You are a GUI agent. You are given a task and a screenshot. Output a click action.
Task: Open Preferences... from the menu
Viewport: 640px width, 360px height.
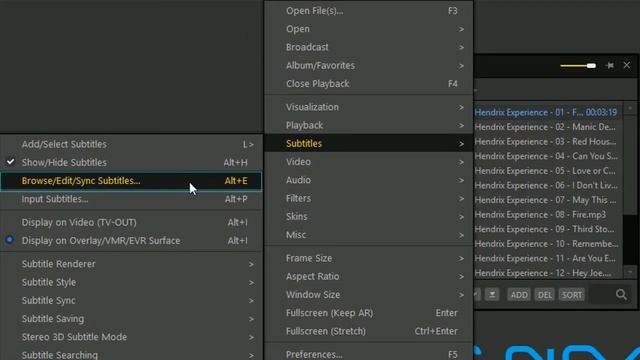369,353
